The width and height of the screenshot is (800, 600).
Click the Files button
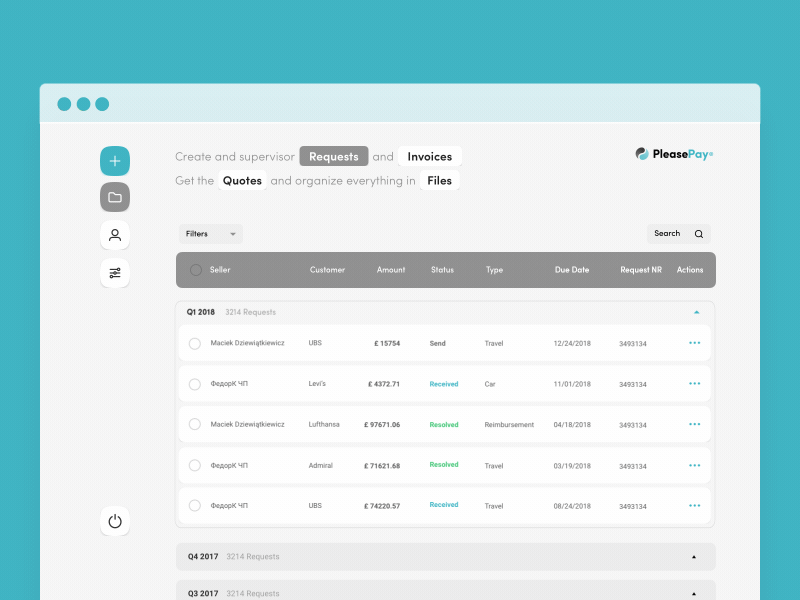(x=438, y=180)
